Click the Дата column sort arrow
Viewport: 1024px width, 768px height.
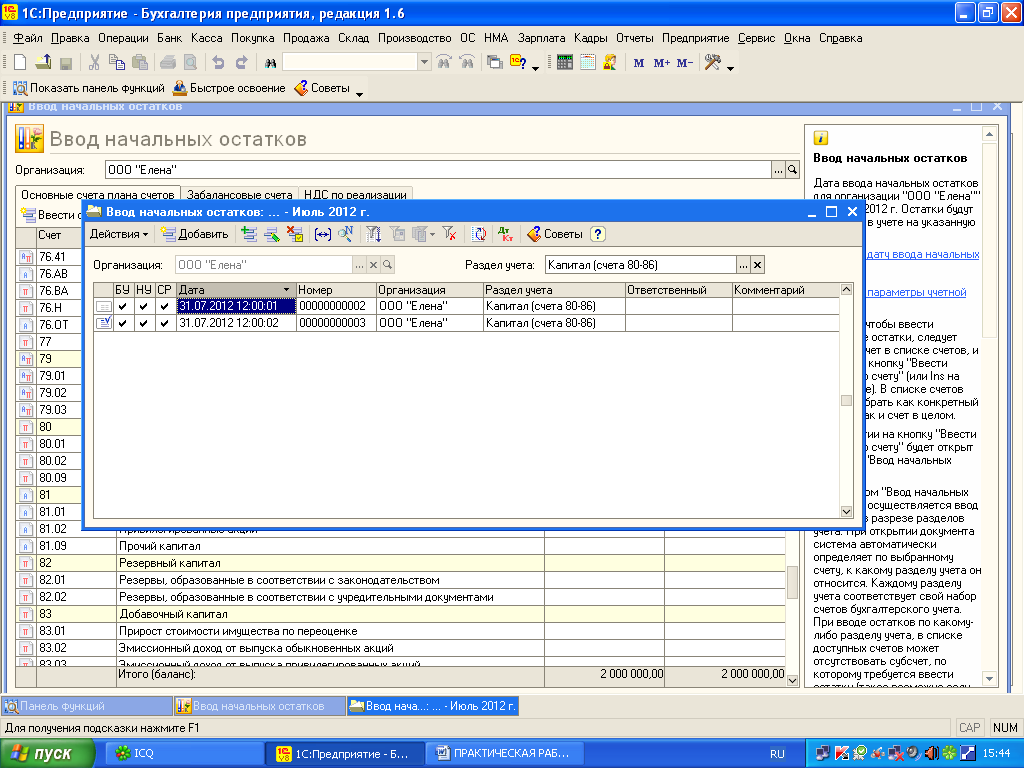coord(286,289)
